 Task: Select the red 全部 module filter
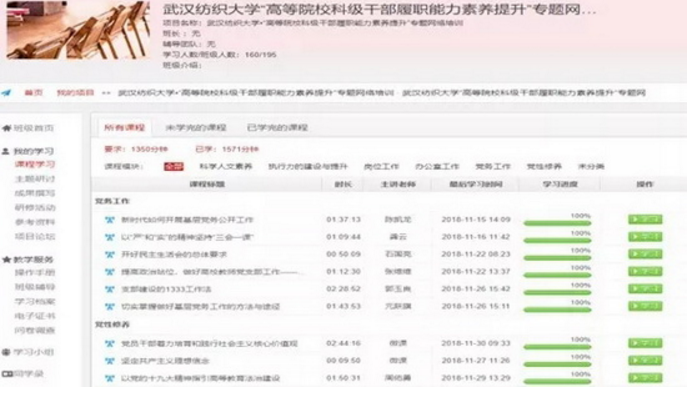pyautogui.click(x=174, y=167)
